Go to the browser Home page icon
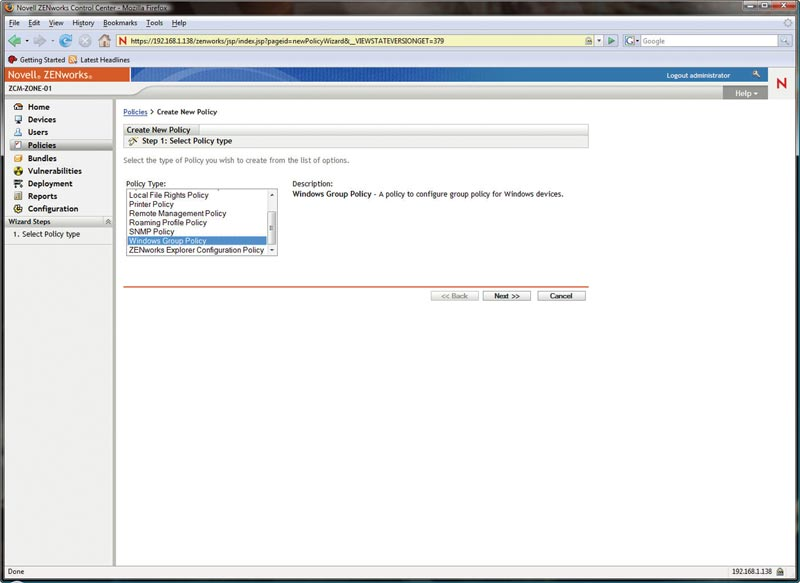Image resolution: width=800 pixels, height=583 pixels. pyautogui.click(x=105, y=41)
